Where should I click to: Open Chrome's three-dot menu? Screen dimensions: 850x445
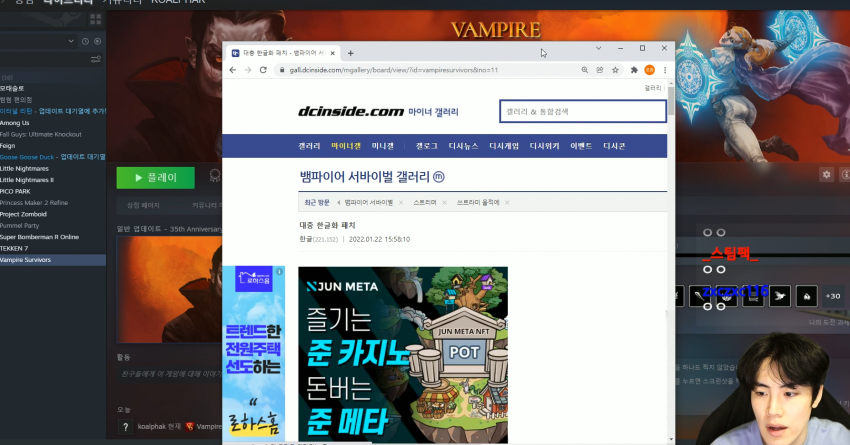[x=665, y=70]
